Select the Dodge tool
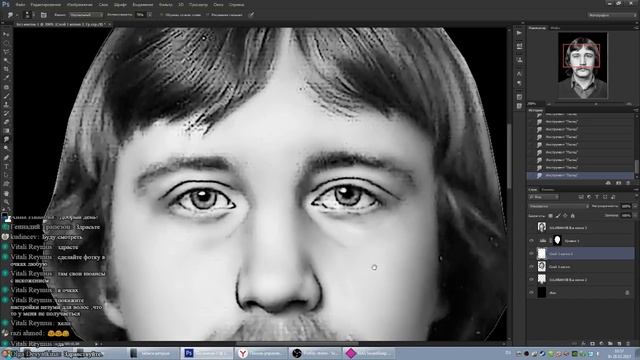The image size is (640, 360). tap(6, 148)
